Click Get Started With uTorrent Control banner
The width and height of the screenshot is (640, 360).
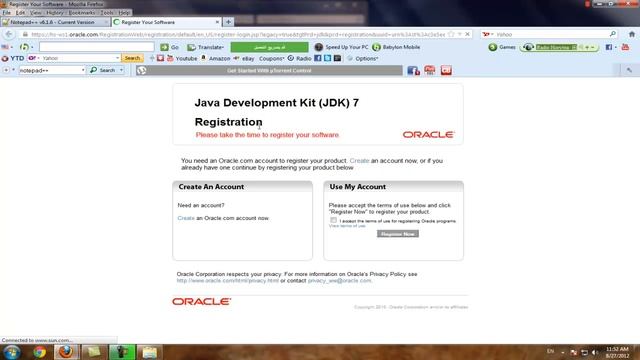pyautogui.click(x=269, y=71)
